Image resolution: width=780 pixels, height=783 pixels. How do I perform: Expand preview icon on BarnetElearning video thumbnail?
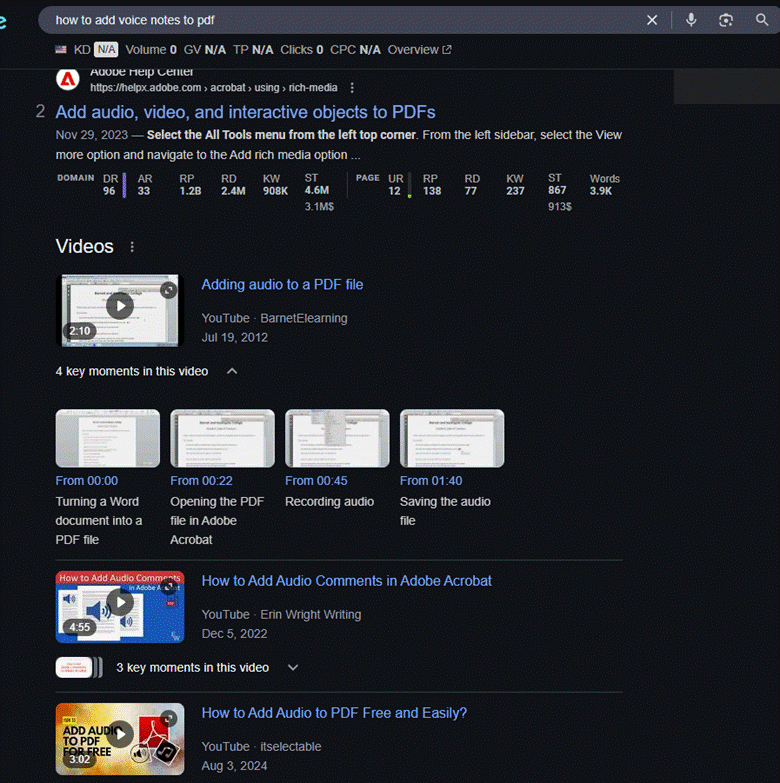[x=169, y=290]
